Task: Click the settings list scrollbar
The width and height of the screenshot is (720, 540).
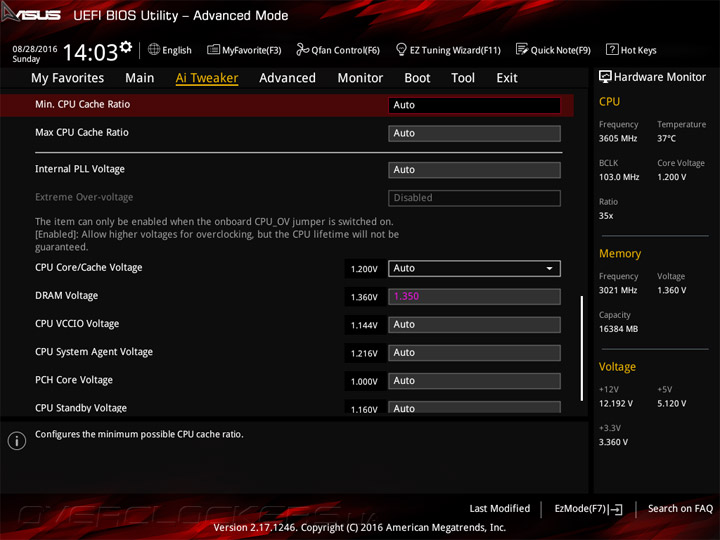Action: point(582,348)
